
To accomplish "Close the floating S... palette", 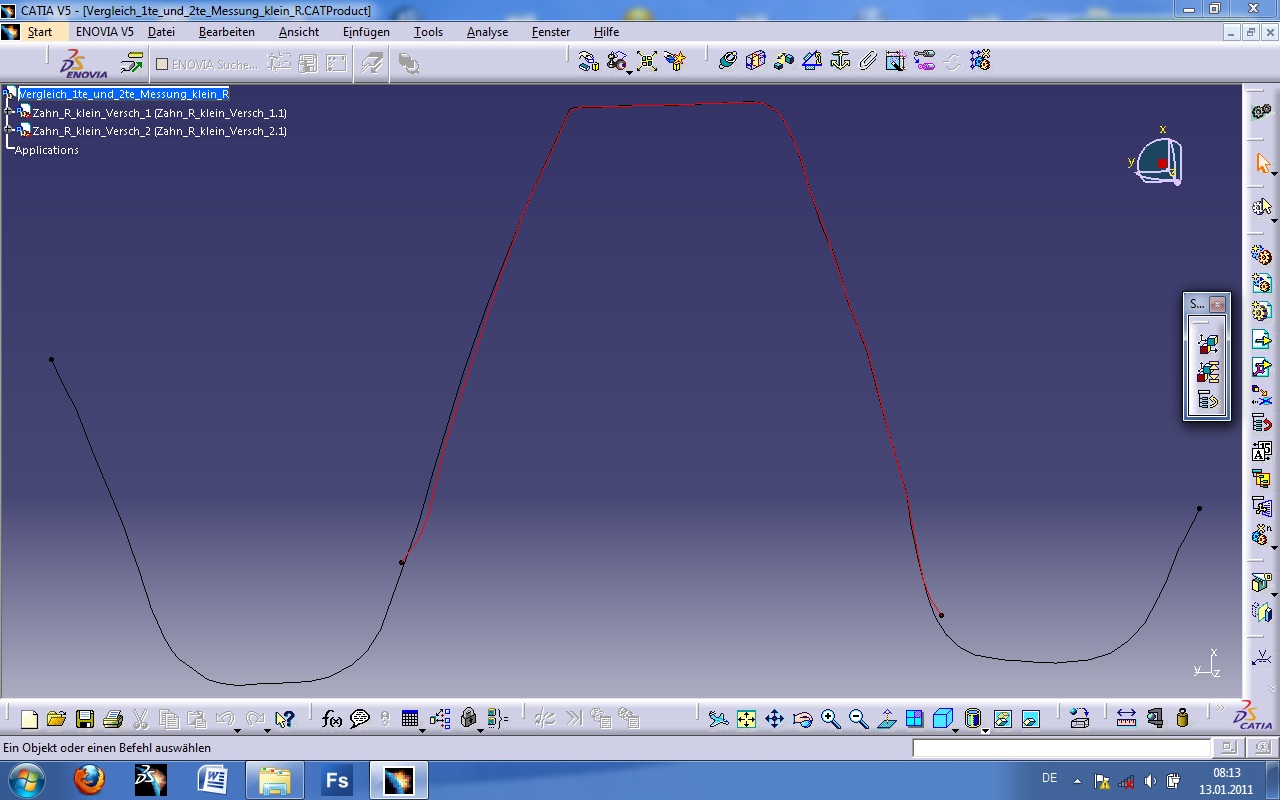I will [x=1217, y=304].
